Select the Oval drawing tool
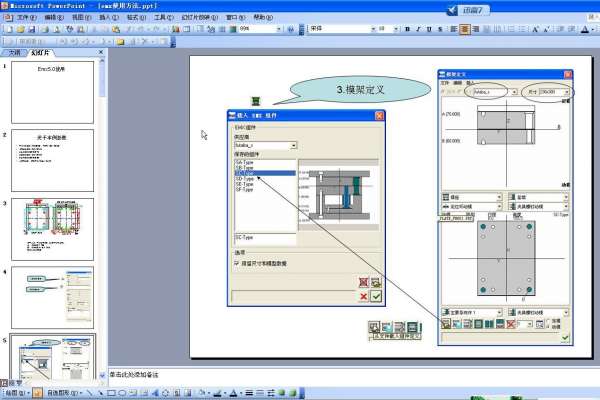This screenshot has width=600, height=400. coord(122,393)
